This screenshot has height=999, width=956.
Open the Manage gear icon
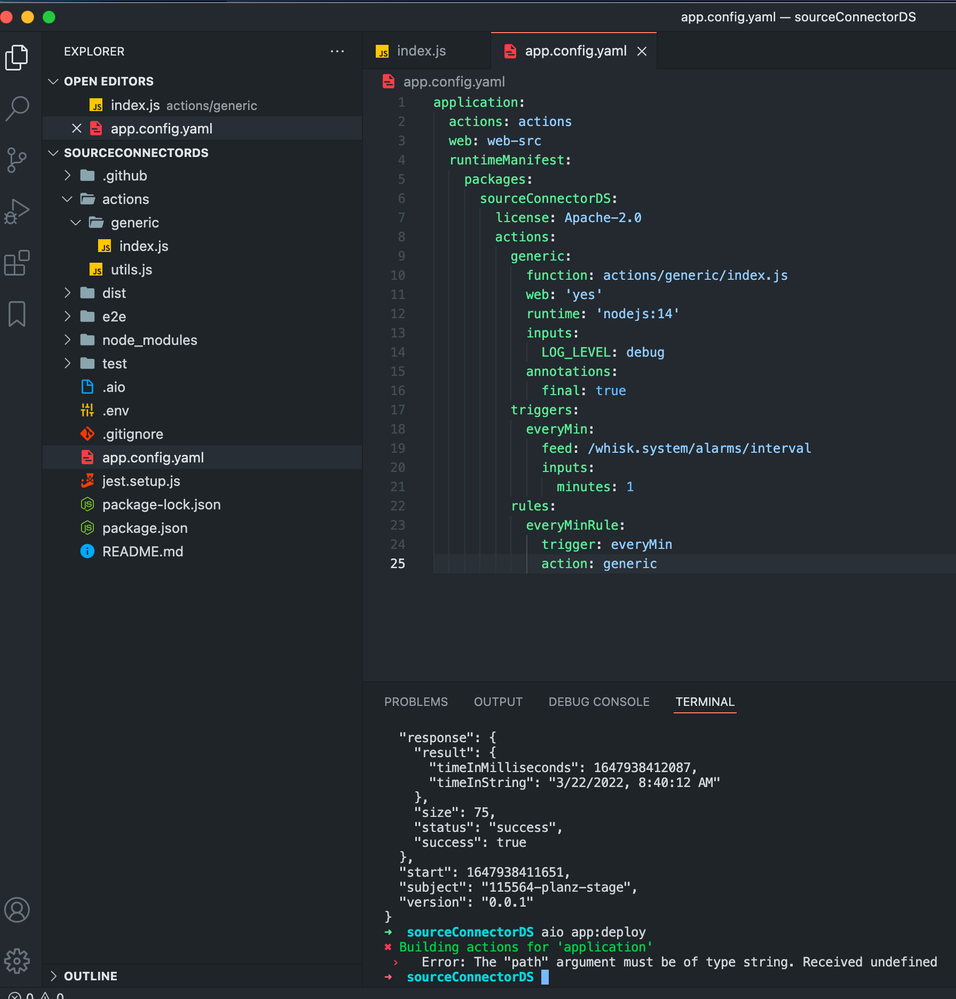pos(17,961)
